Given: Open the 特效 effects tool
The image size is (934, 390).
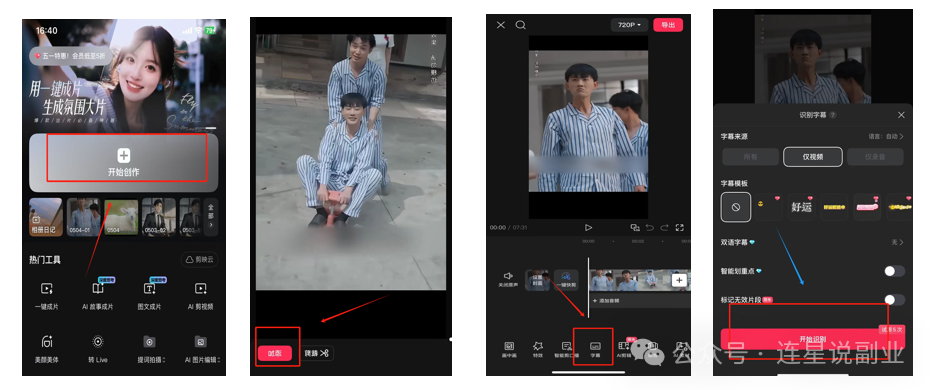Looking at the screenshot, I should (538, 350).
